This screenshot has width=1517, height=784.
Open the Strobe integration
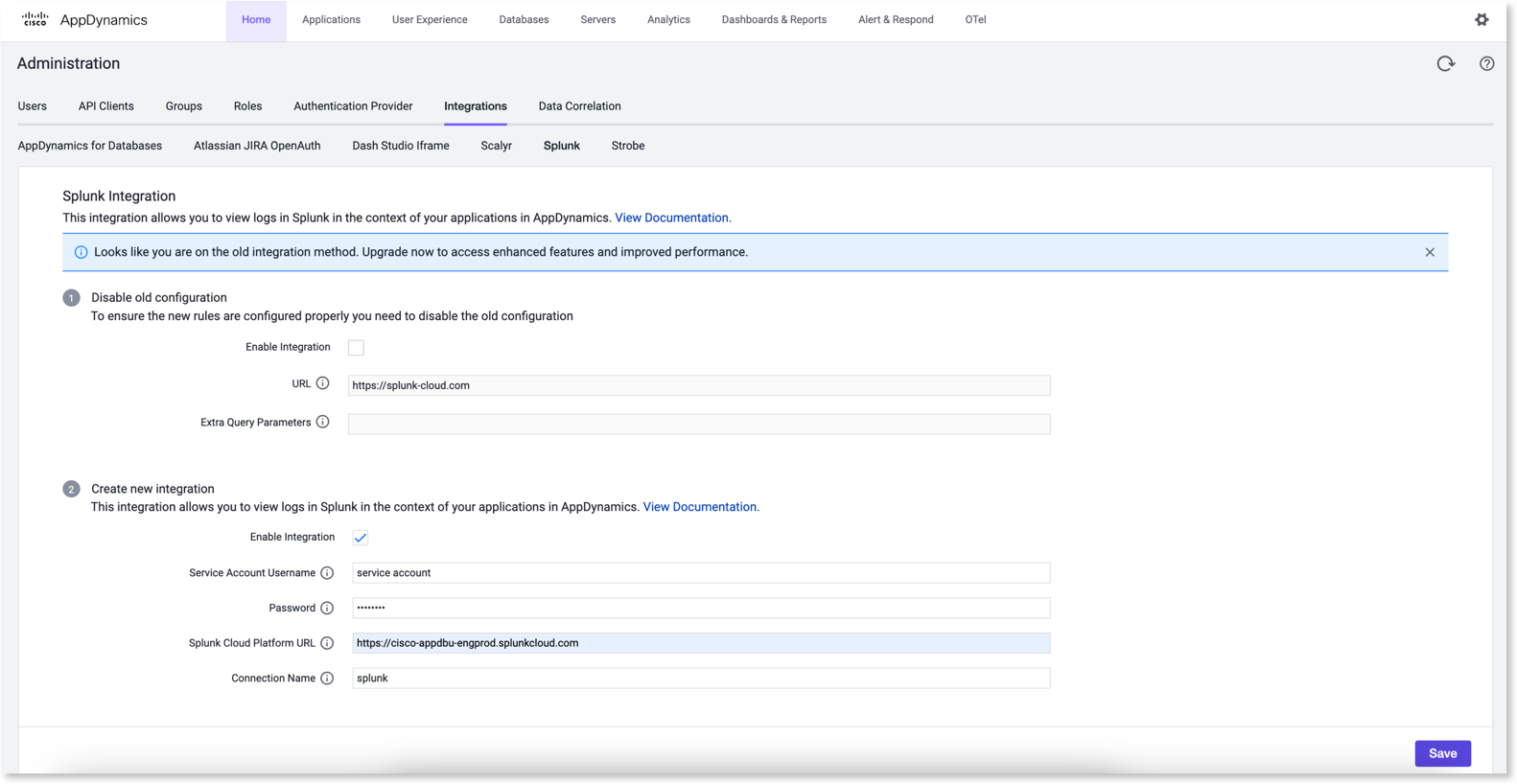click(628, 146)
